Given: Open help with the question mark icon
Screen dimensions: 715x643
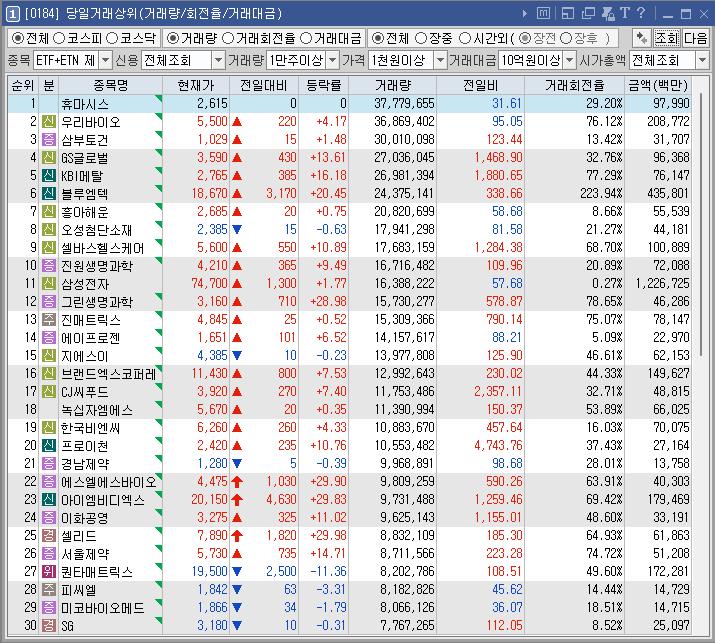Looking at the screenshot, I should coord(641,13).
